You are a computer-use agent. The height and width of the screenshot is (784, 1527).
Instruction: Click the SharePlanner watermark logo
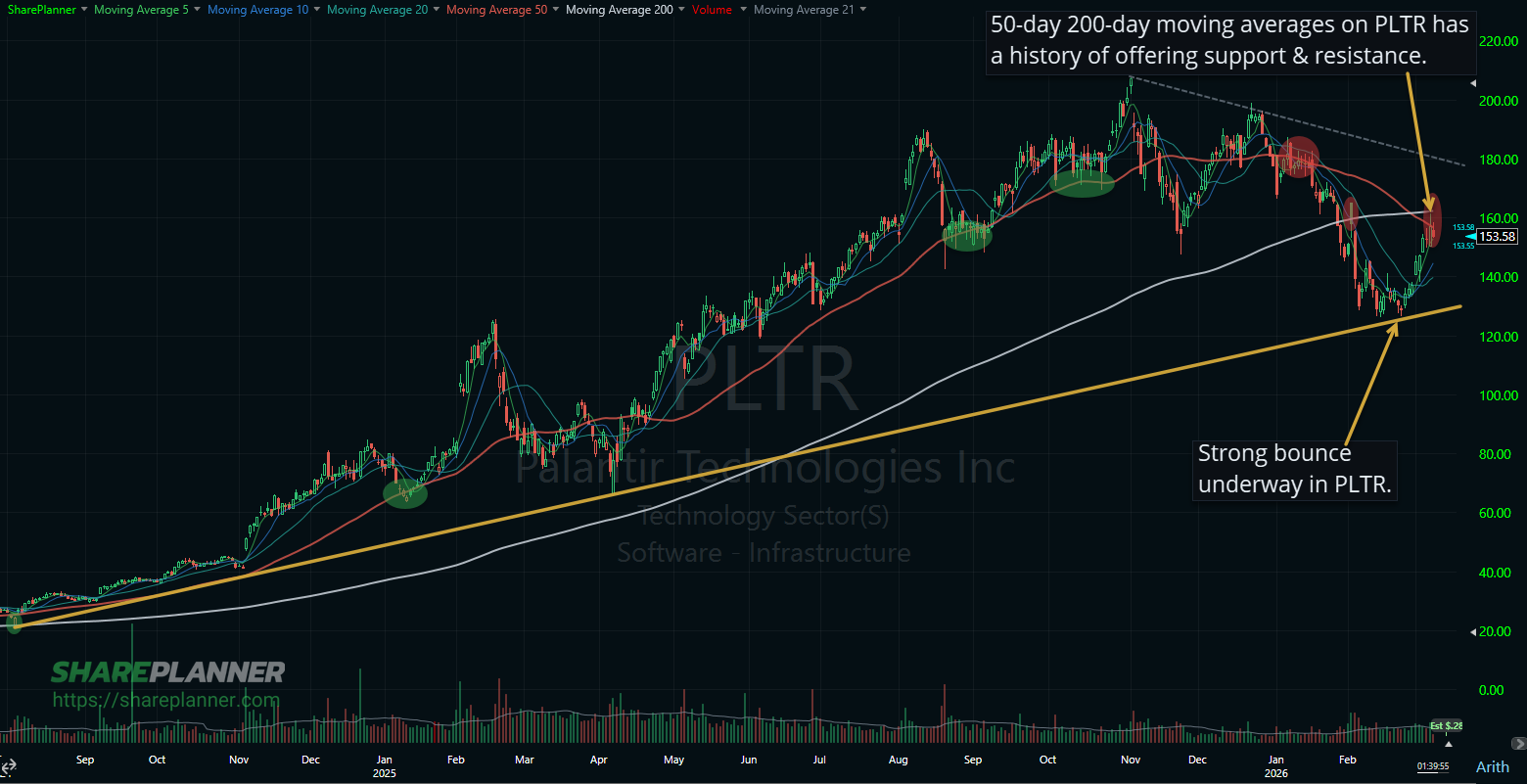click(x=168, y=672)
